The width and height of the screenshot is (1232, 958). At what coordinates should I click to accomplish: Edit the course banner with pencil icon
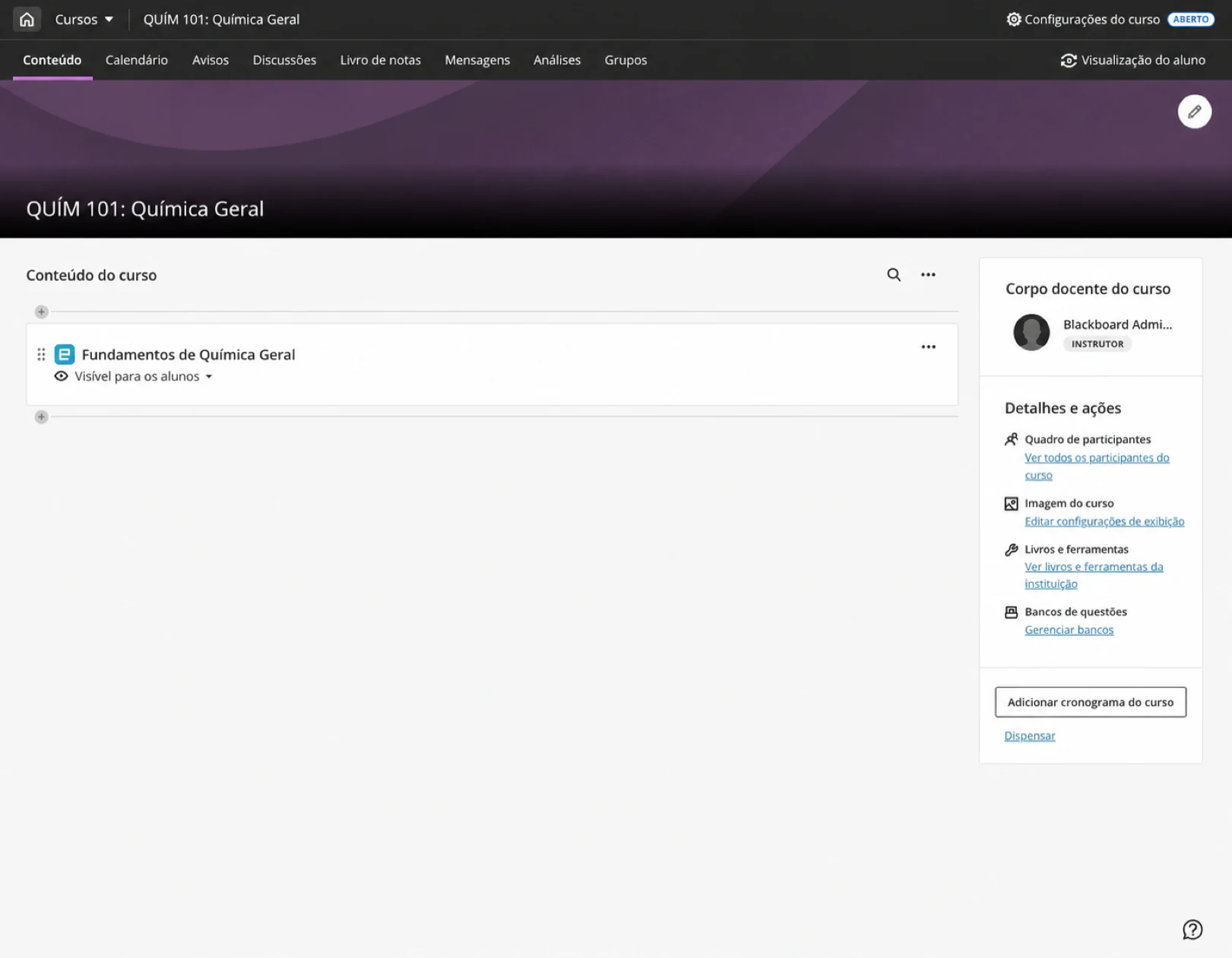[x=1194, y=112]
